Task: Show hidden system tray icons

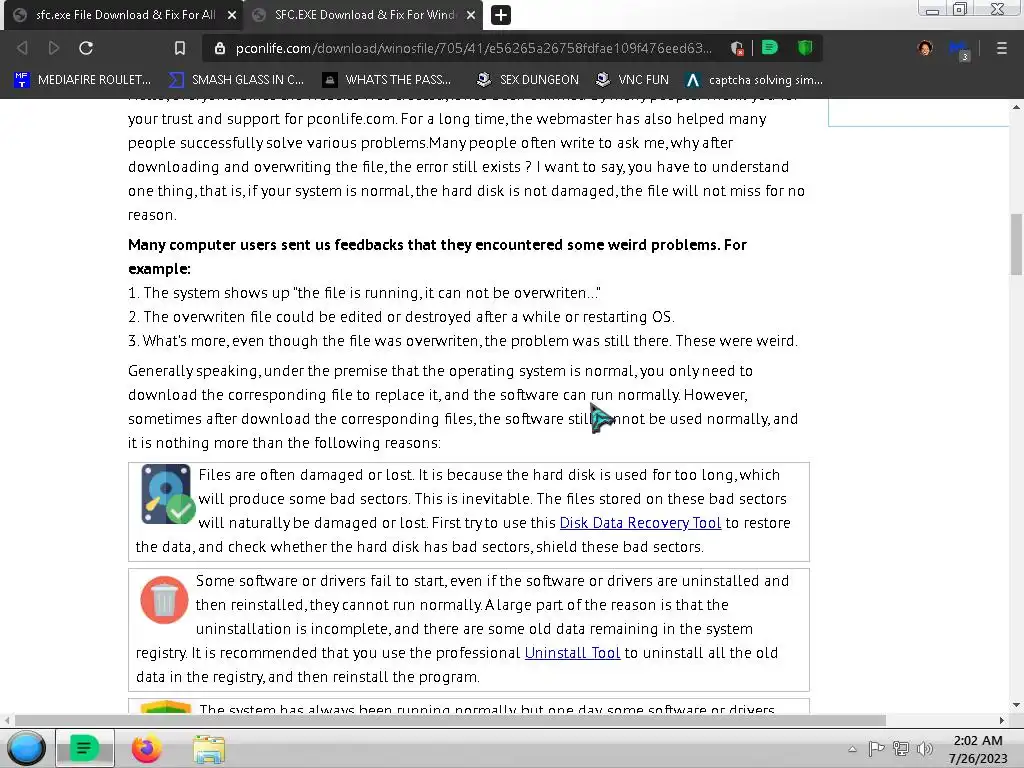Action: 852,749
